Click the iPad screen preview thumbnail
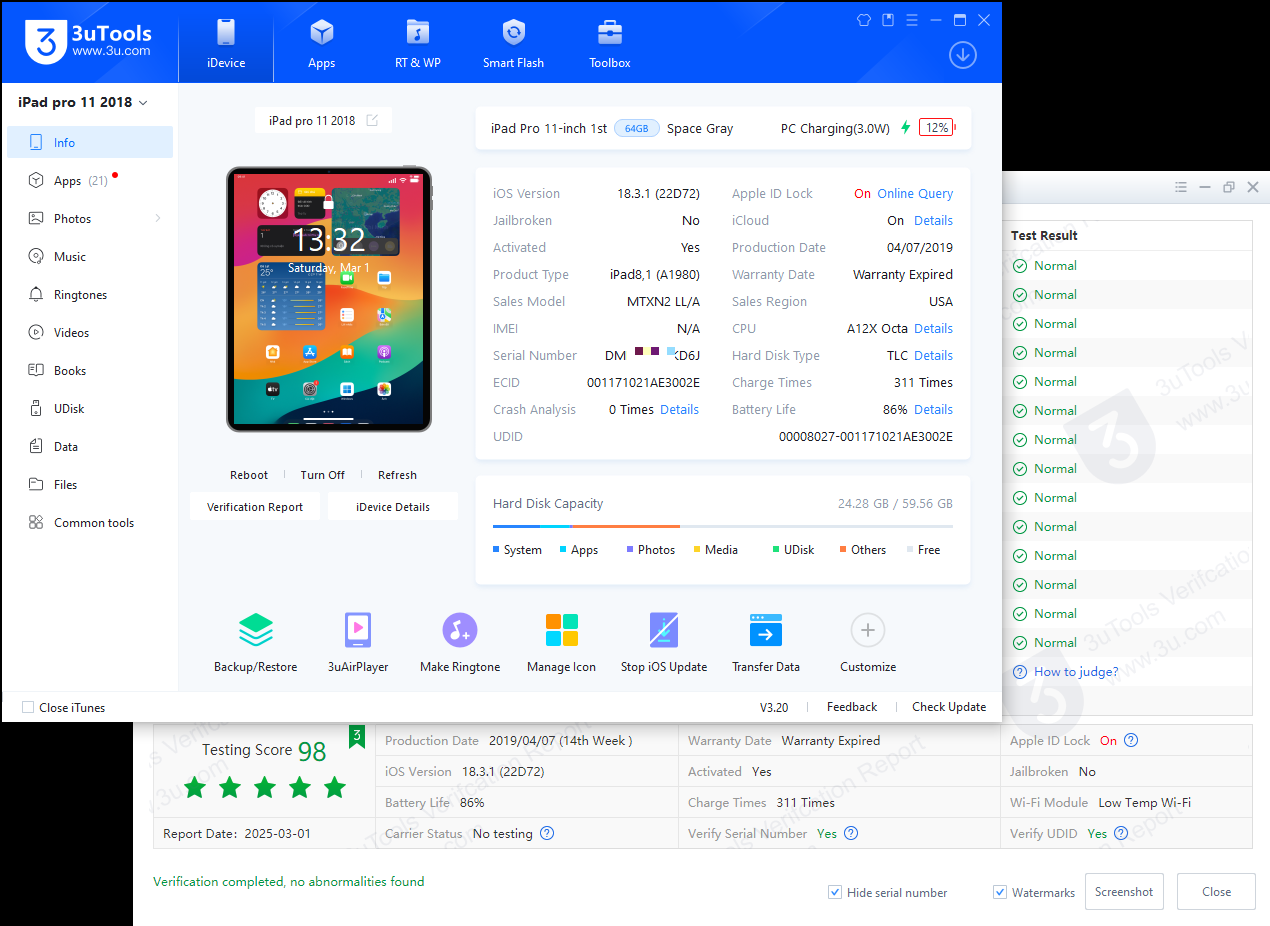The width and height of the screenshot is (1270, 926). 329,299
